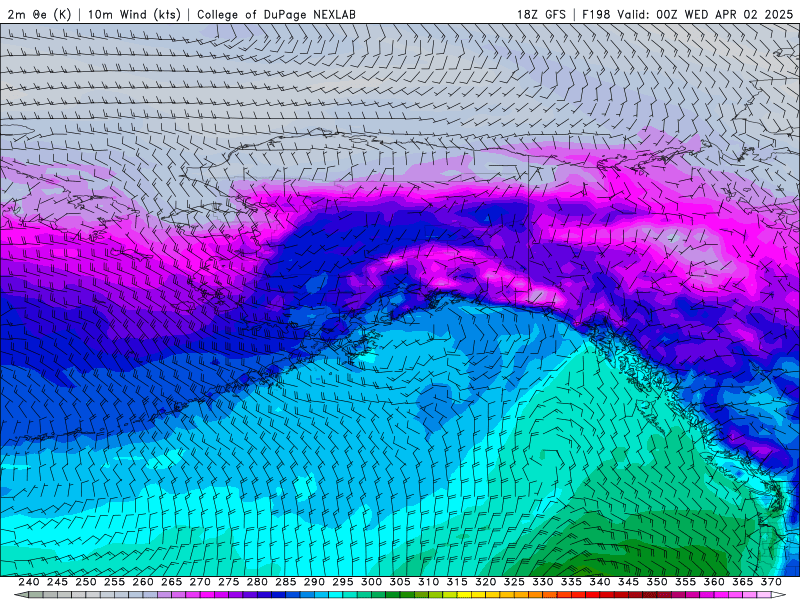Click the 'F198' forecast hour text
This screenshot has height=600, width=800.
coord(596,14)
